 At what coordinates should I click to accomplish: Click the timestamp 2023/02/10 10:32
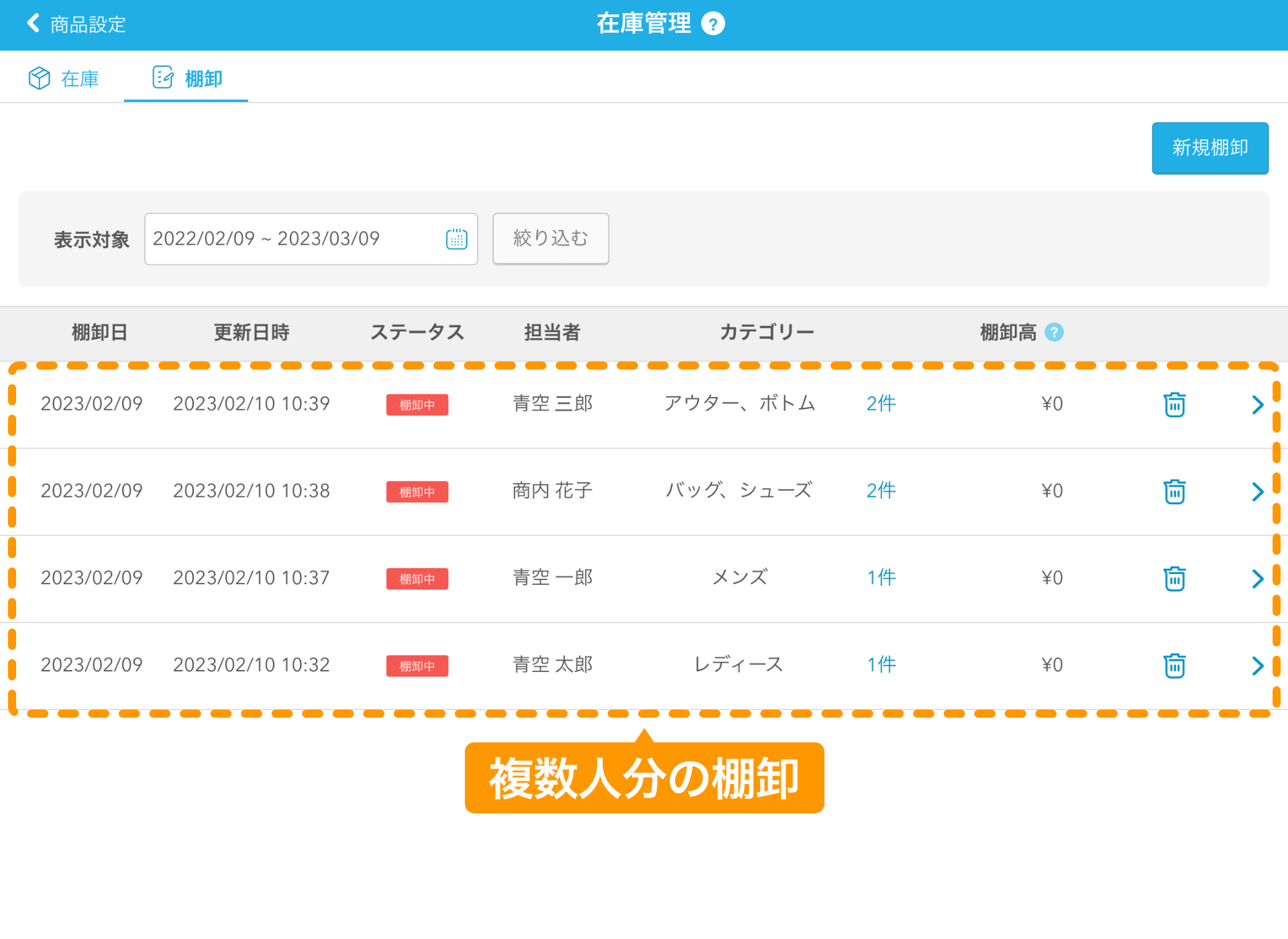[252, 665]
